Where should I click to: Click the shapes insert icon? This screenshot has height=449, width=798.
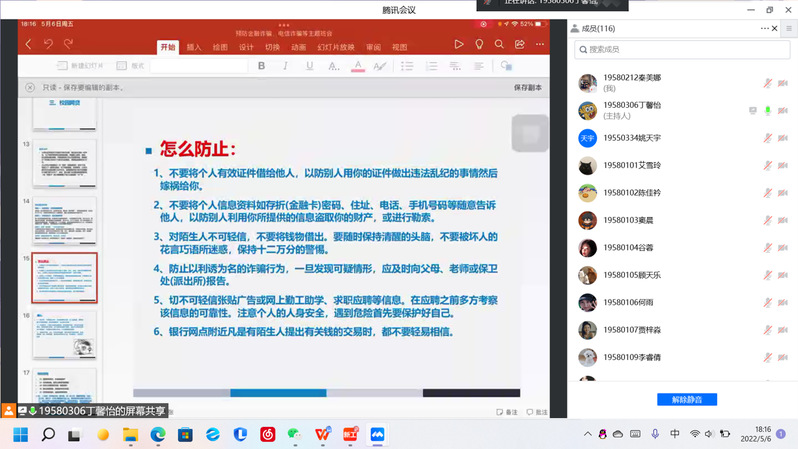coord(506,66)
